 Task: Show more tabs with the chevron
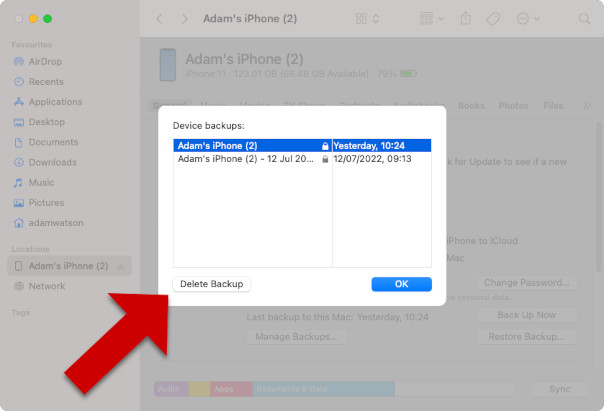pos(586,106)
